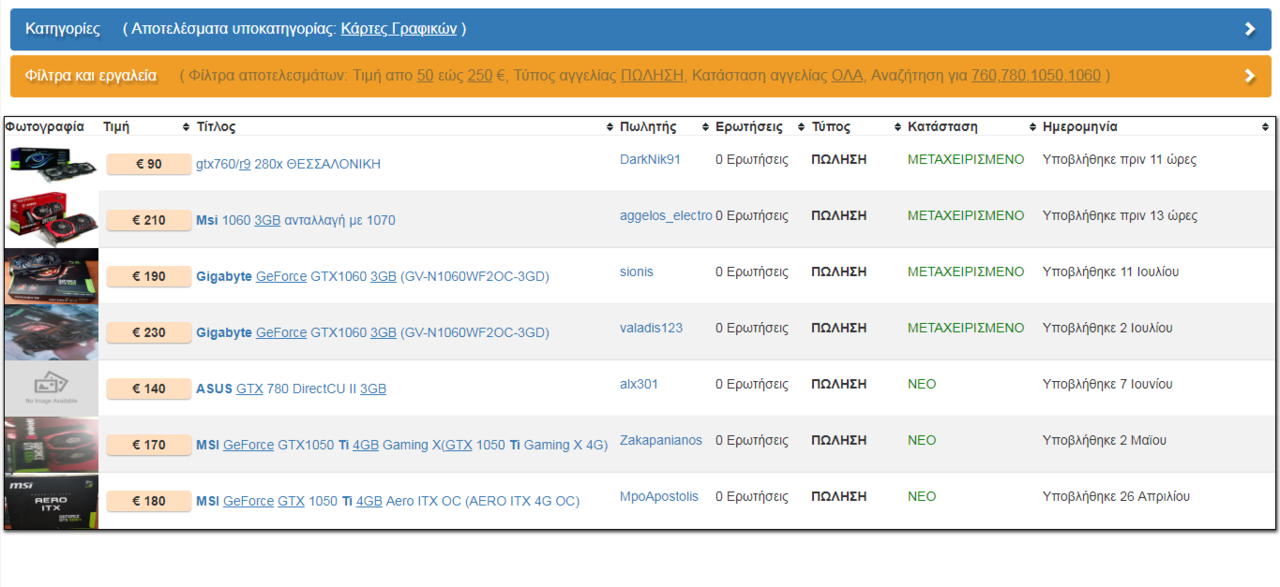Viewport: 1280px width, 587px height.
Task: Click the Φωτογραφία column header
Action: 45,127
